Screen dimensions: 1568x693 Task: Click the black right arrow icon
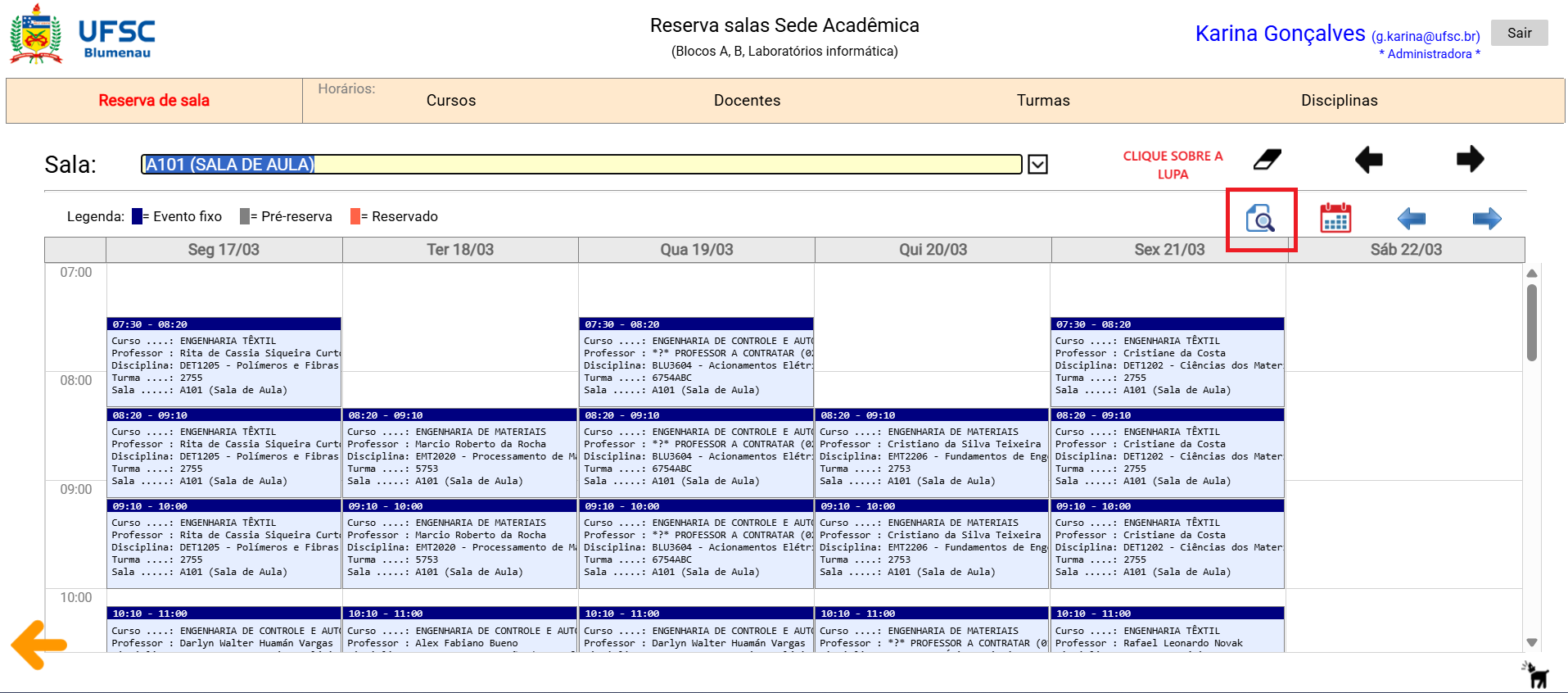(x=1470, y=159)
